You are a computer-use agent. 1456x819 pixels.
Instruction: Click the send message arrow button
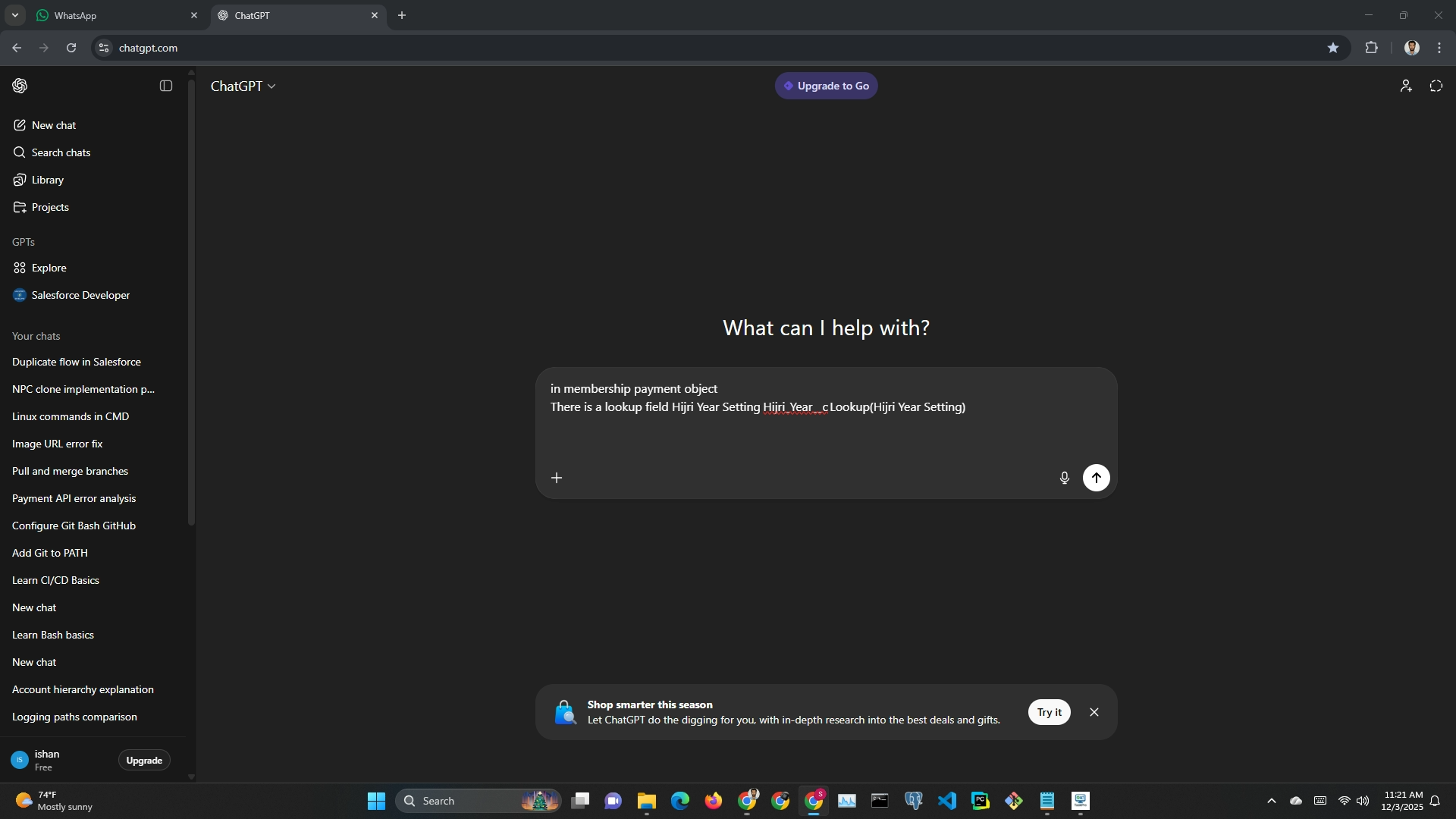(x=1096, y=478)
